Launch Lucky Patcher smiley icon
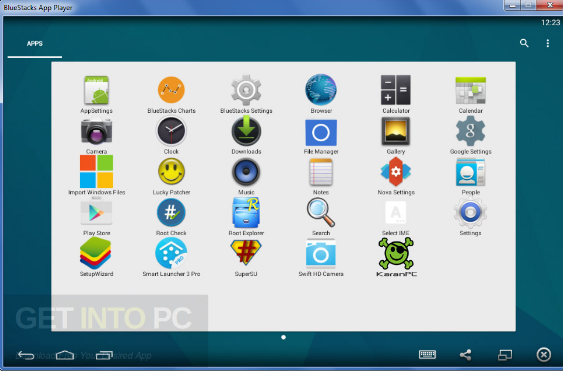The height and width of the screenshot is (371, 563). click(171, 172)
